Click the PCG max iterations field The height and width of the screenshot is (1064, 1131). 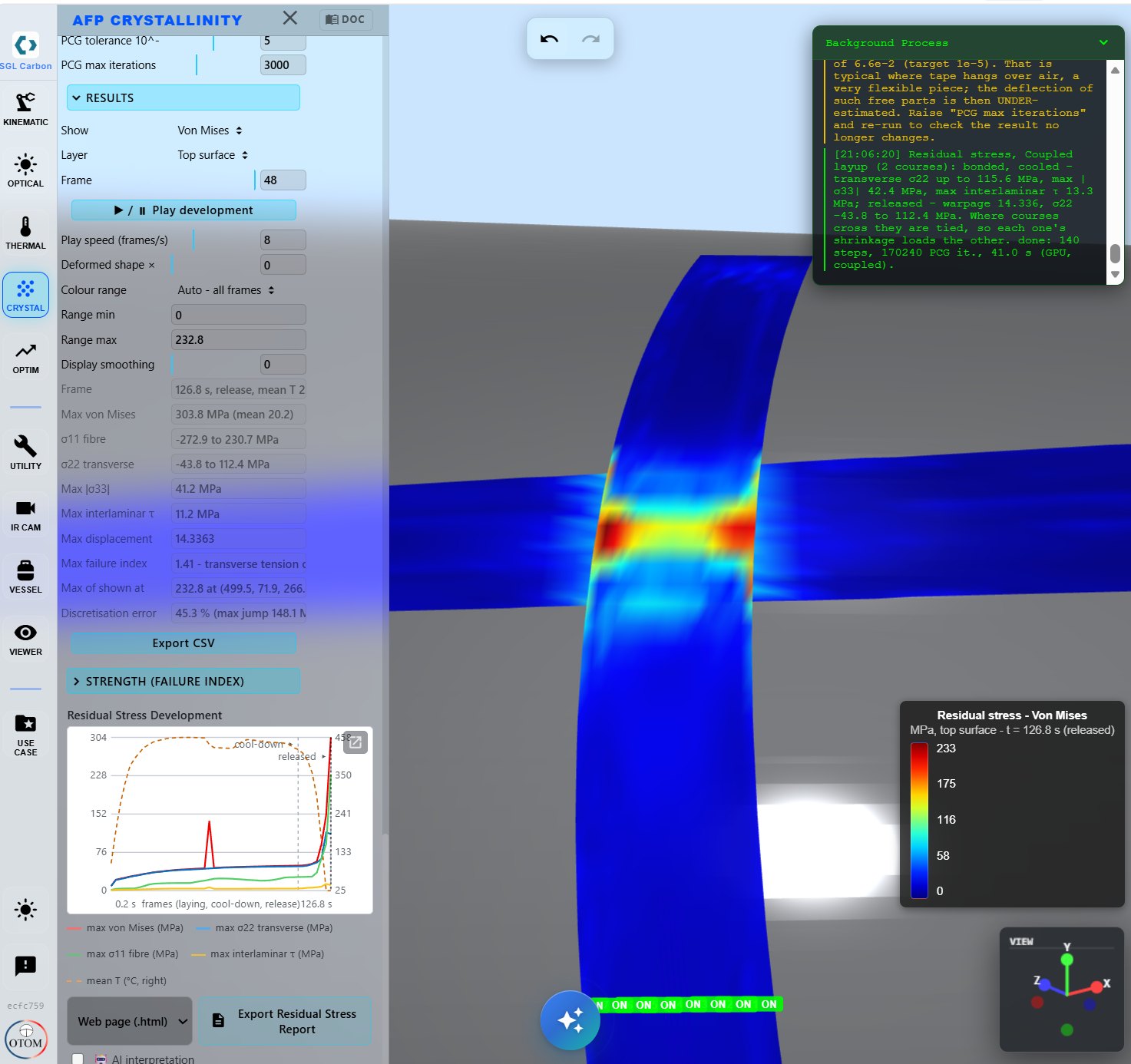pyautogui.click(x=283, y=65)
